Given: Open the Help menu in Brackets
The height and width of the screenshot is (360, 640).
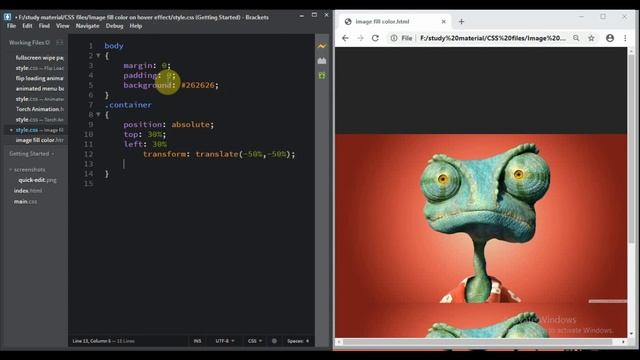Looking at the screenshot, I should [x=136, y=26].
